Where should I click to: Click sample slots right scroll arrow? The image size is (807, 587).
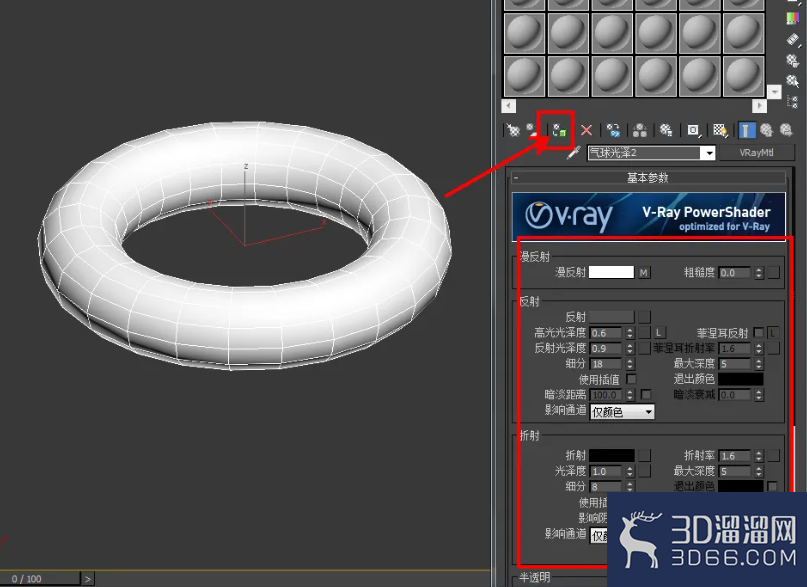click(x=759, y=105)
